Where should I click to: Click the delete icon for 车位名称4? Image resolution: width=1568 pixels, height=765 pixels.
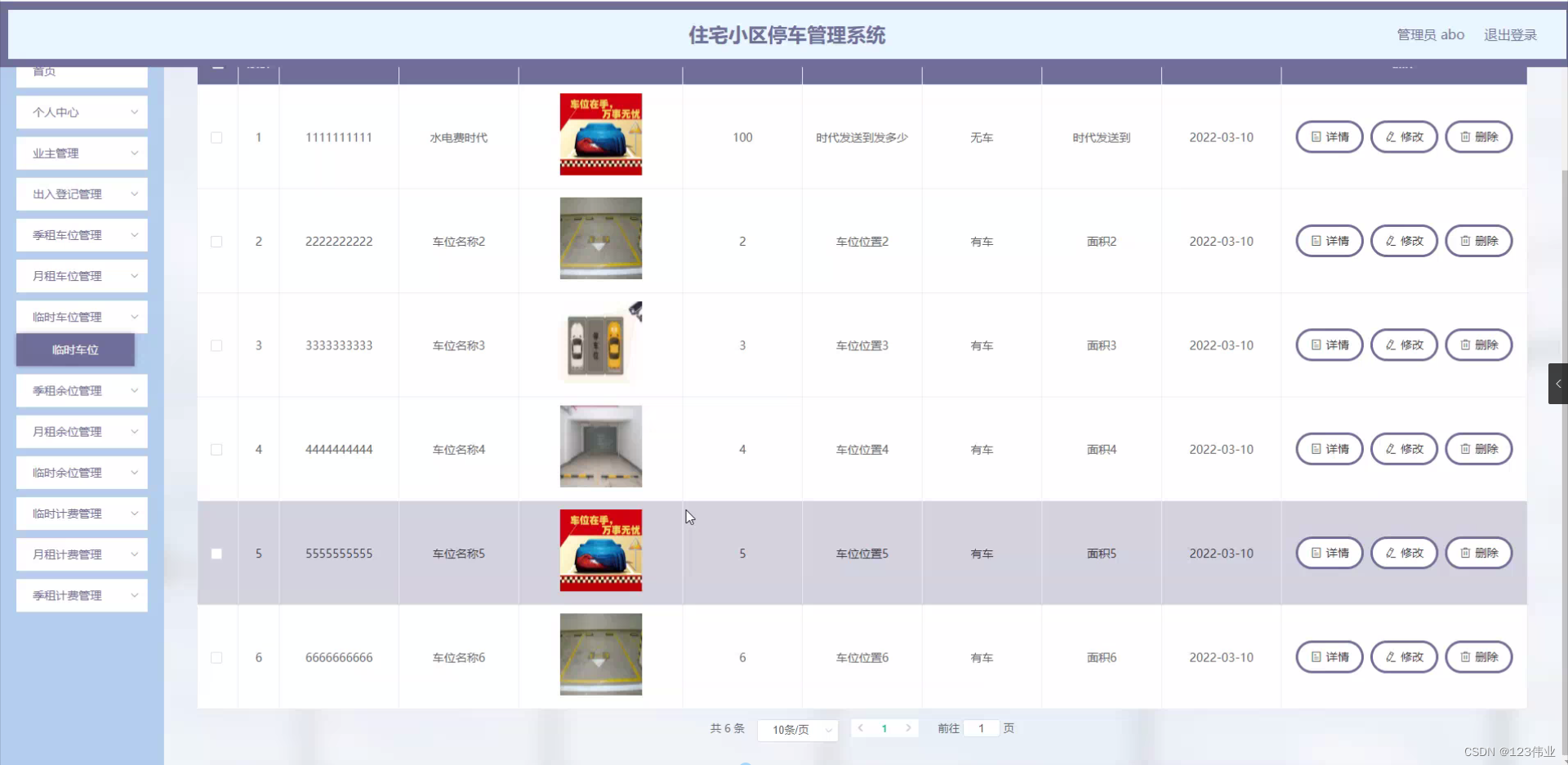[1464, 448]
